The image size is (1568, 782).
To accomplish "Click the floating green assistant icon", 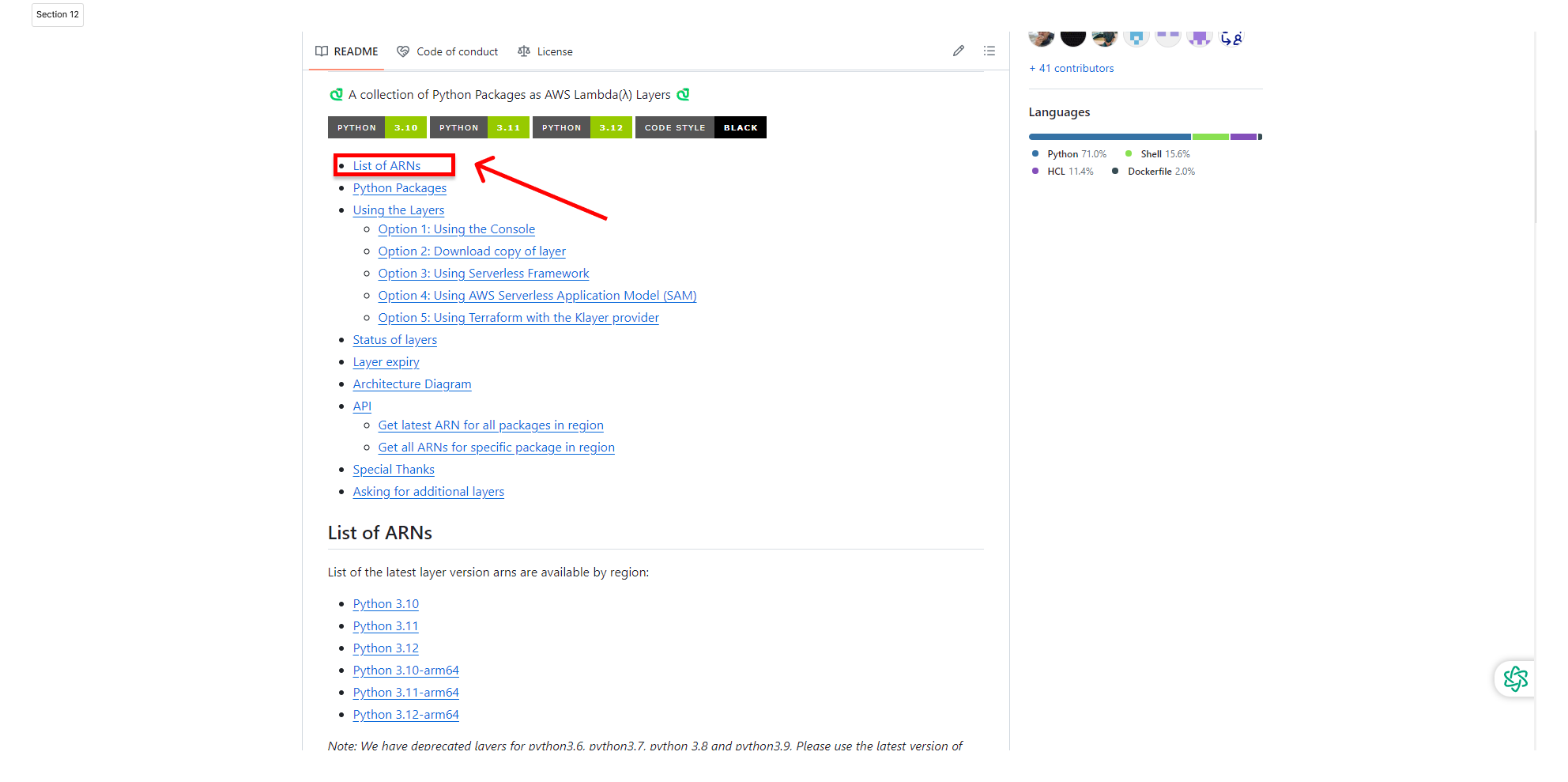I will (x=1515, y=678).
